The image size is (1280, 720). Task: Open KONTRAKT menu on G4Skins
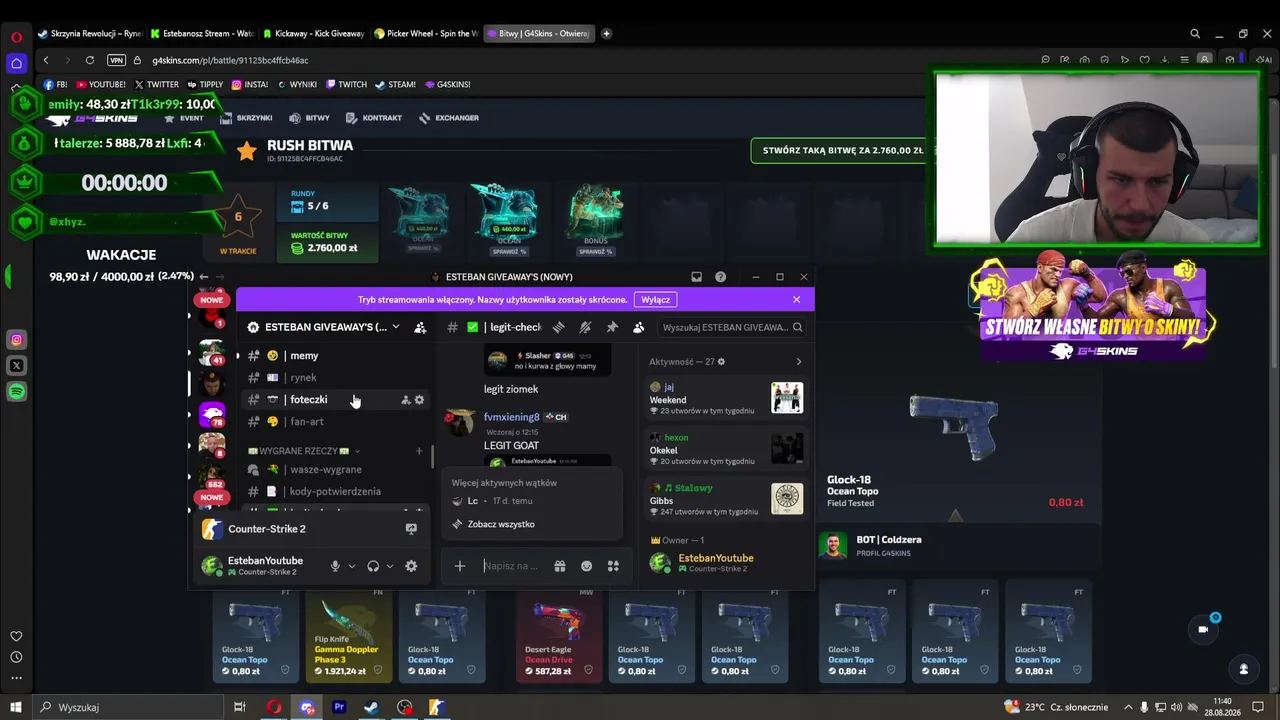pos(374,118)
